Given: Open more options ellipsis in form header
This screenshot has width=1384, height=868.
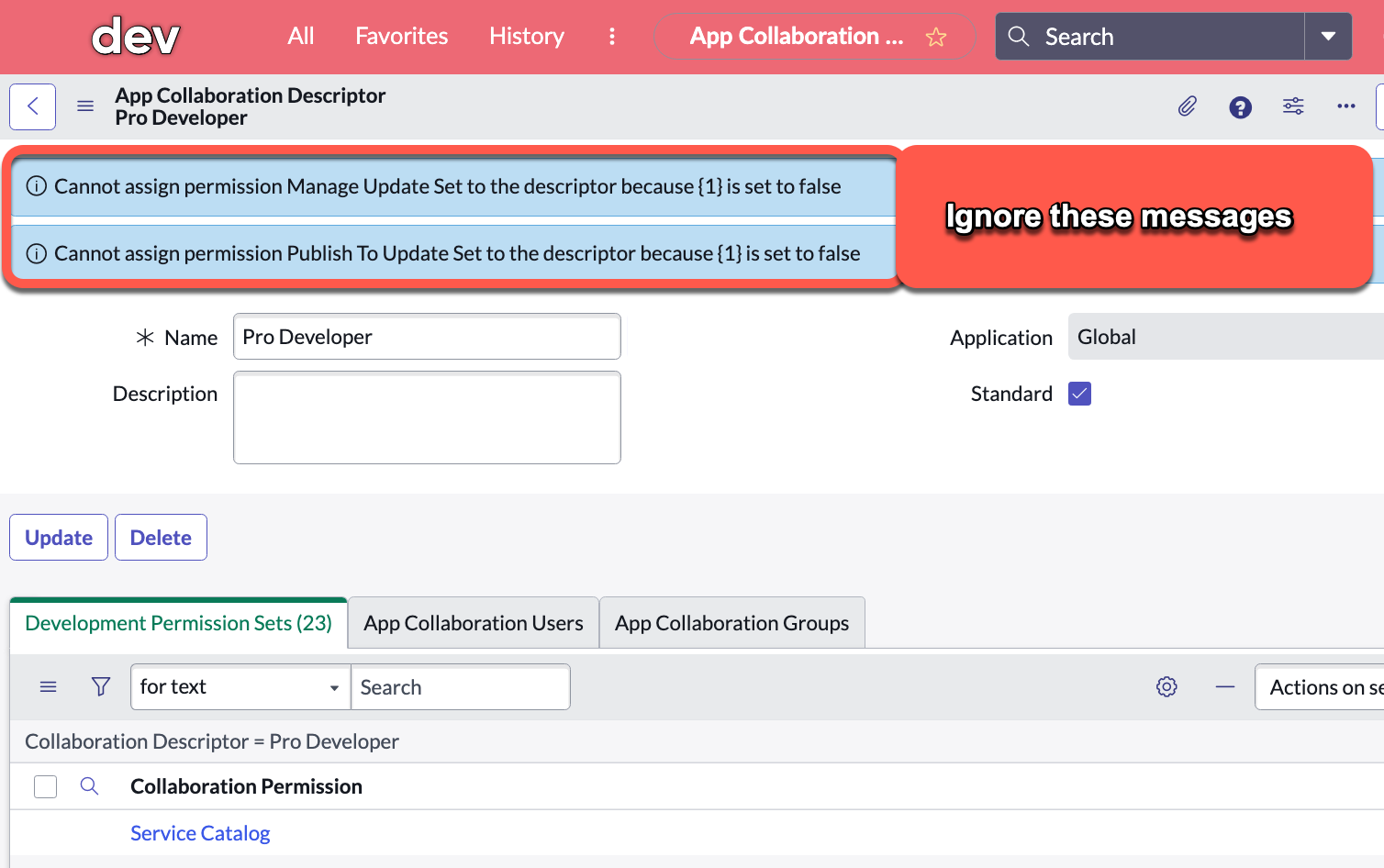Looking at the screenshot, I should click(1346, 106).
